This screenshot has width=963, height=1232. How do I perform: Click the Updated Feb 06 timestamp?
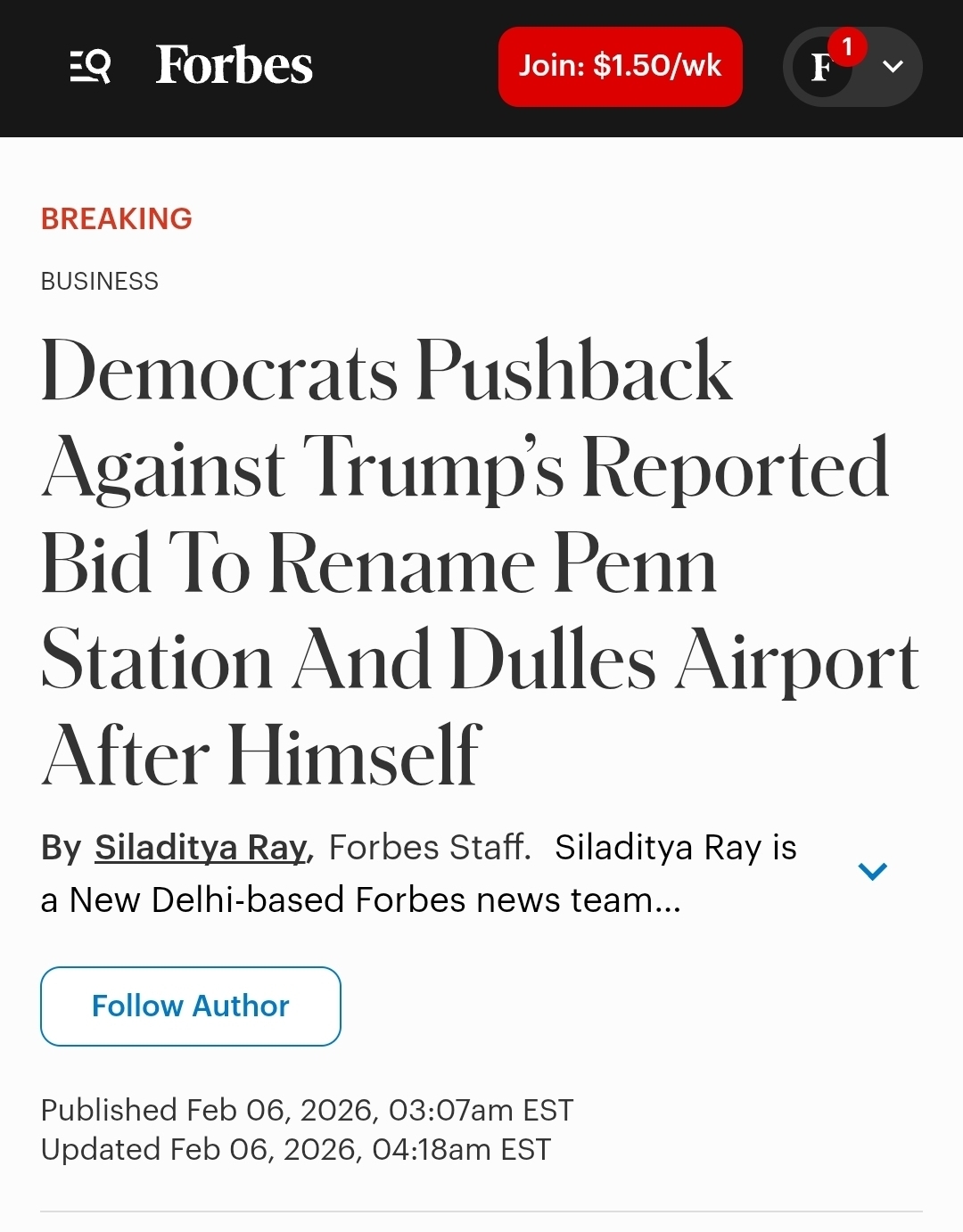(x=296, y=1149)
